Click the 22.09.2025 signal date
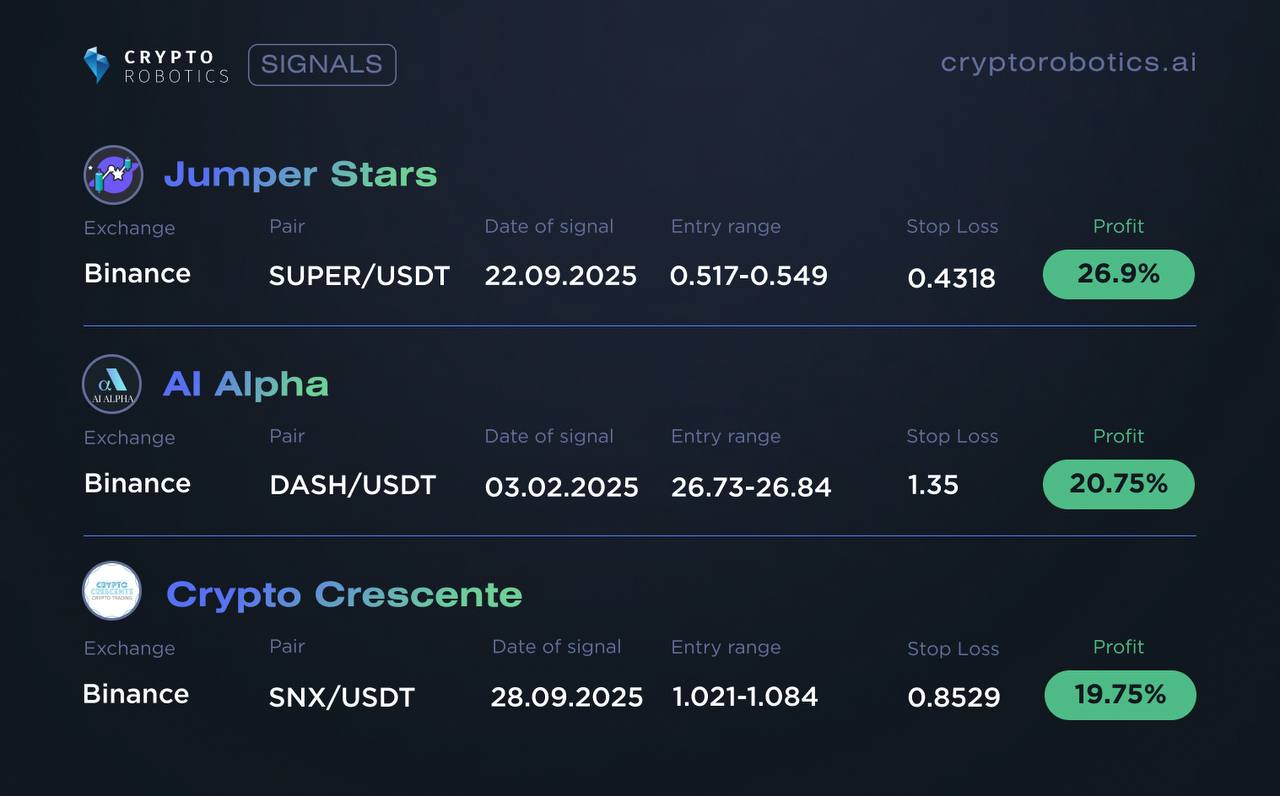The width and height of the screenshot is (1280, 796). 560,276
